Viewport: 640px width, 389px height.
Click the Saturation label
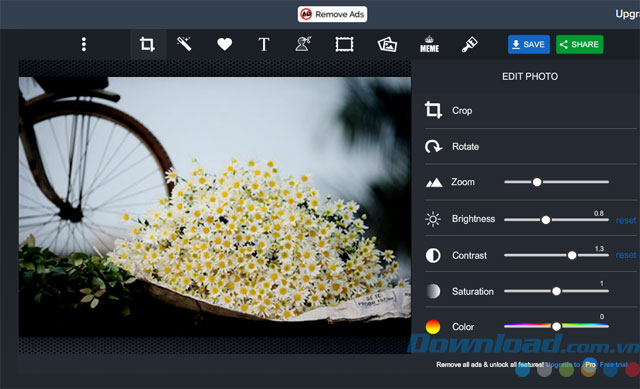click(x=473, y=291)
